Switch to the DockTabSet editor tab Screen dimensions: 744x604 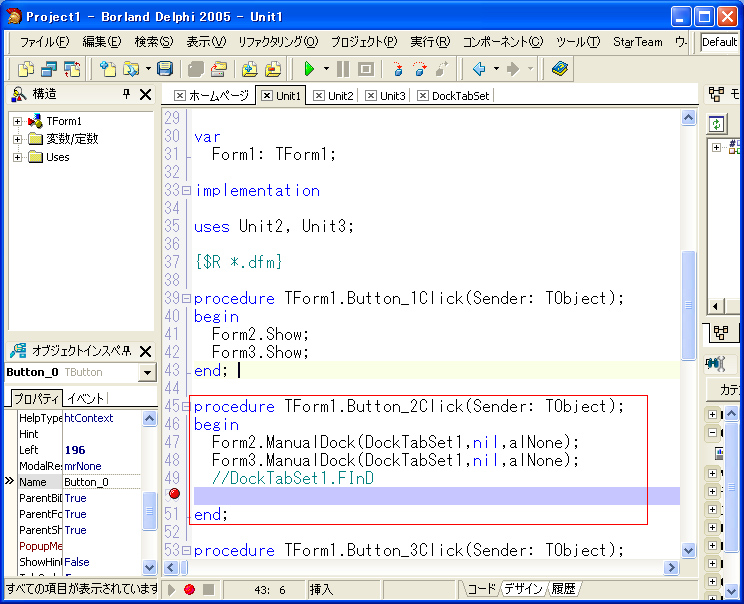click(x=454, y=96)
